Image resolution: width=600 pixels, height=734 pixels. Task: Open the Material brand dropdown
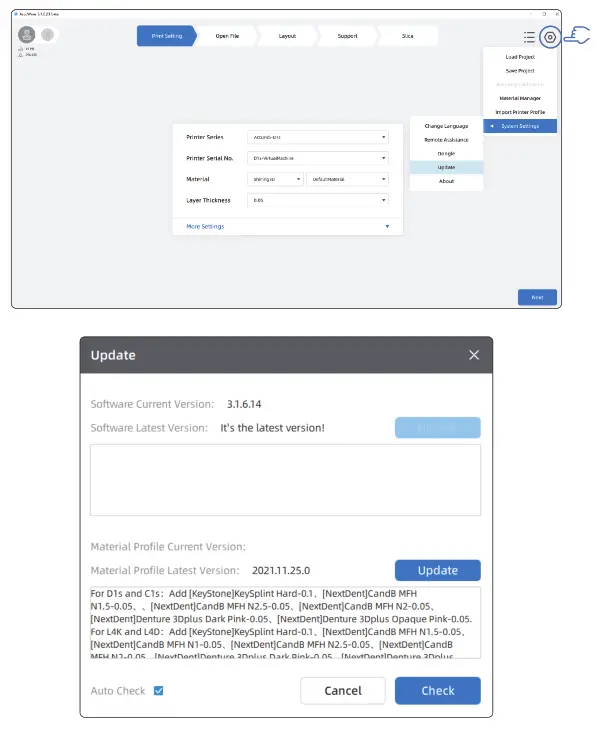(x=275, y=179)
